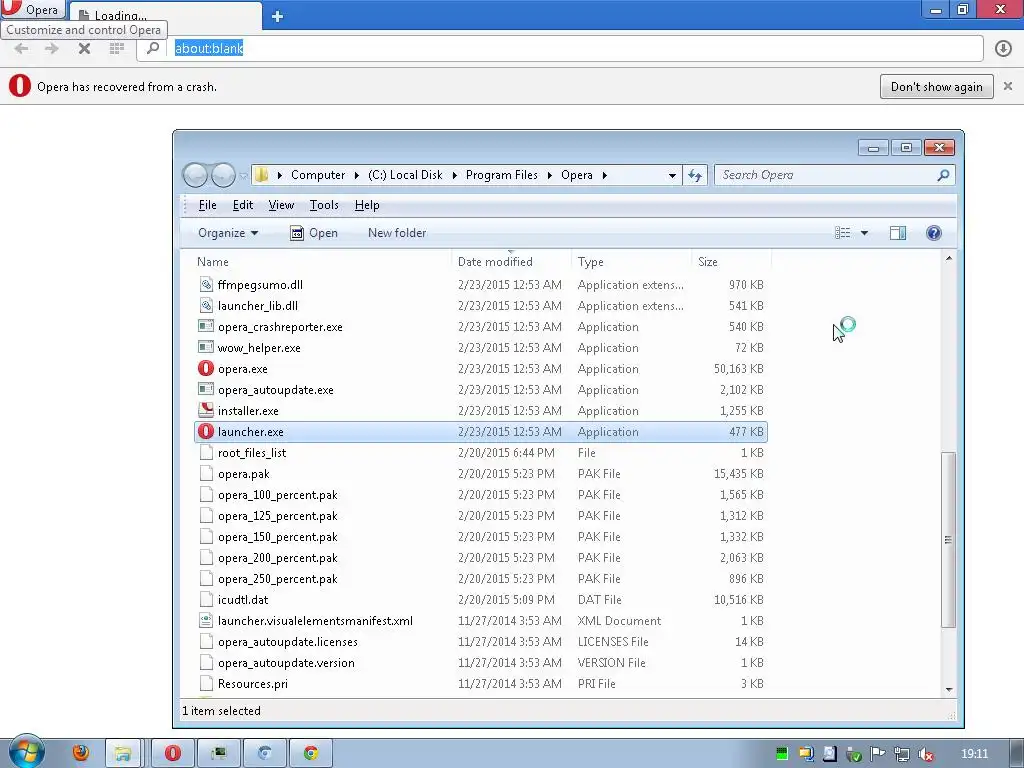The width and height of the screenshot is (1024, 768).
Task: Open Windows Explorer taskbar button
Action: (x=123, y=753)
